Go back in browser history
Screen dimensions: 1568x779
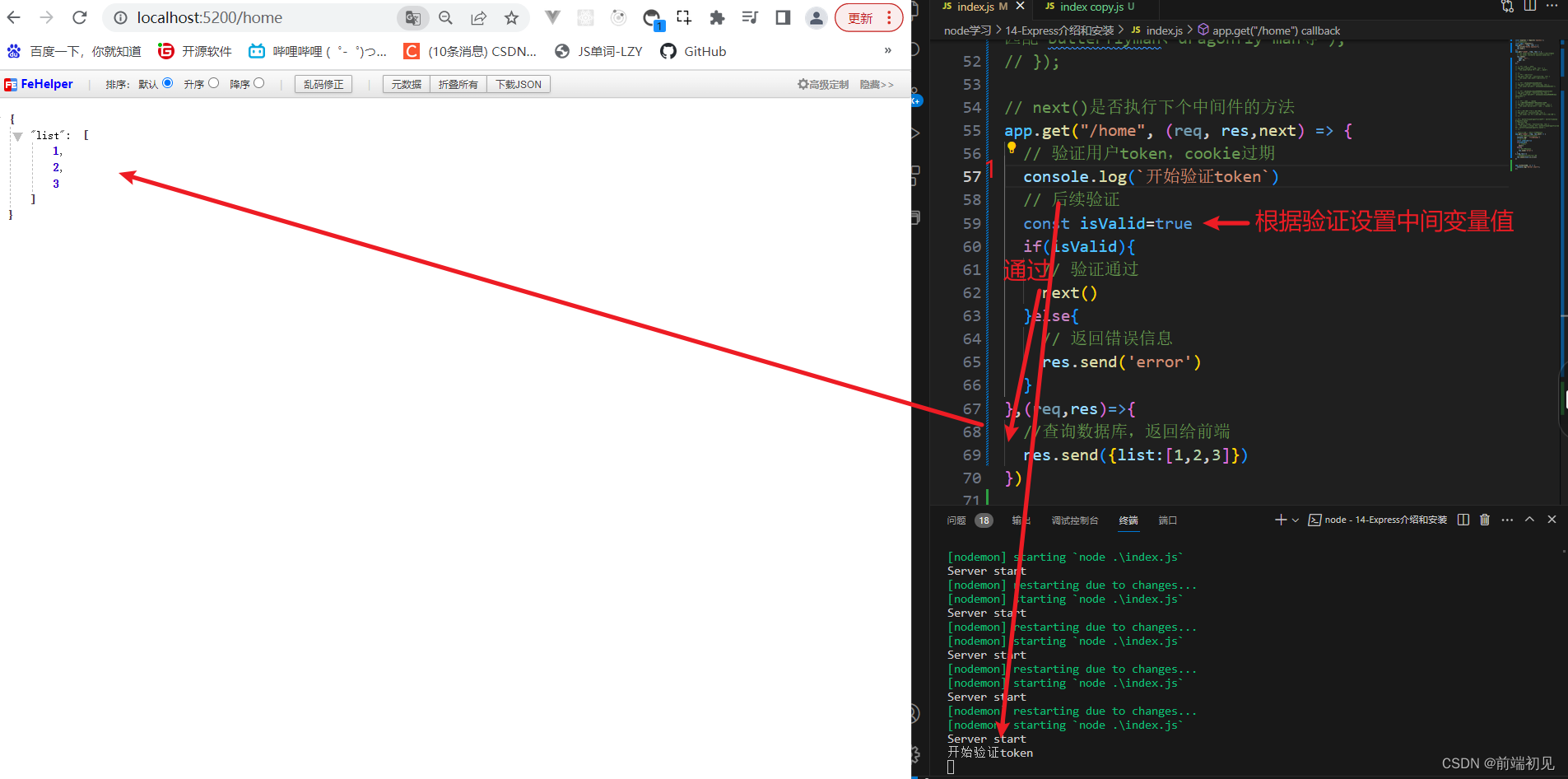point(14,17)
